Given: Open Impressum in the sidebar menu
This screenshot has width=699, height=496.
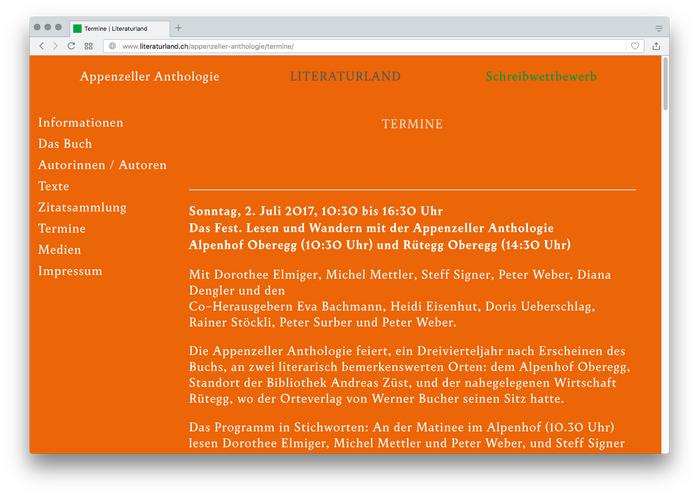Looking at the screenshot, I should pyautogui.click(x=70, y=271).
